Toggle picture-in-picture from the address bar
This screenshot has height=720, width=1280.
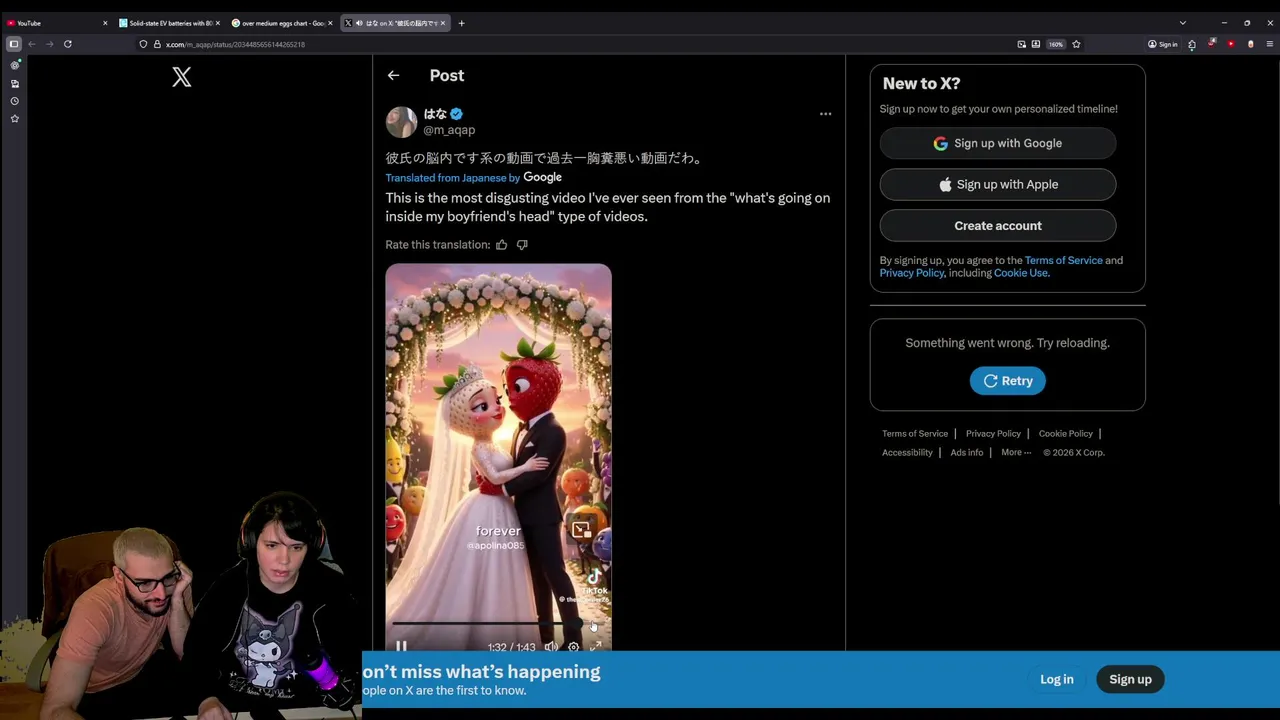point(1022,44)
